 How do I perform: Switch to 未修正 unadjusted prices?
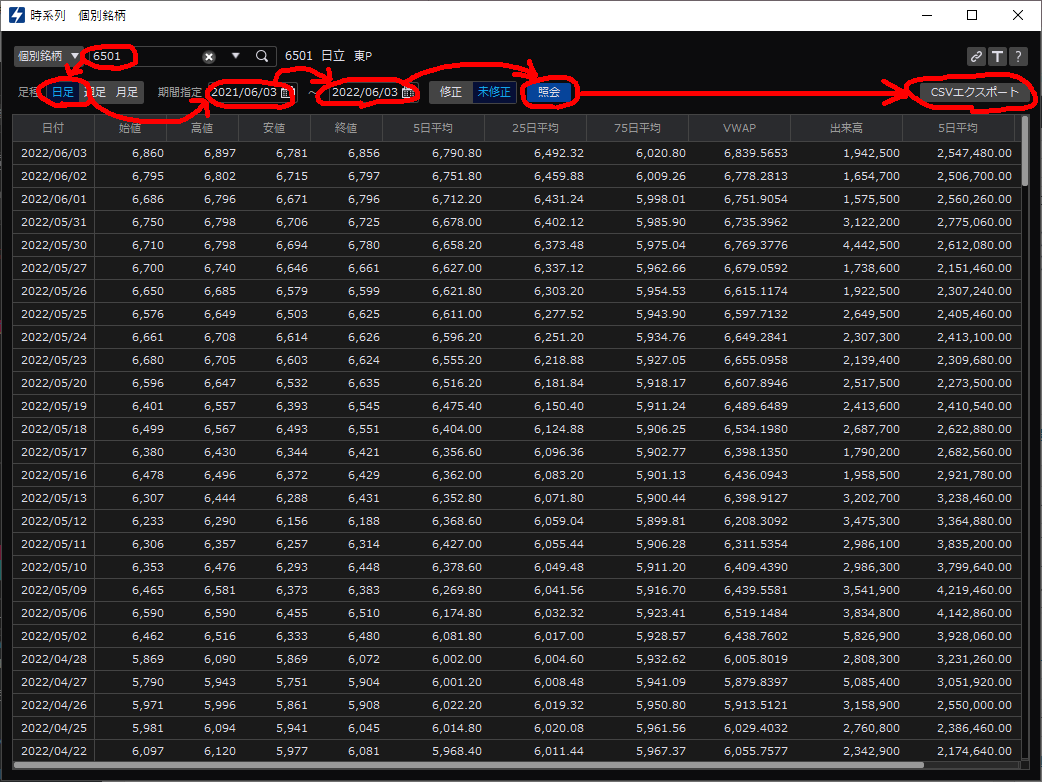pyautogui.click(x=494, y=92)
